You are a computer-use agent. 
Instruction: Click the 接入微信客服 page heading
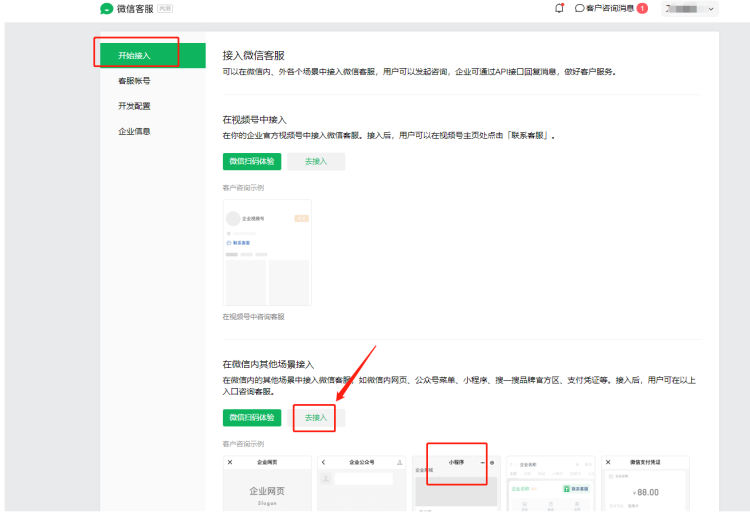click(x=254, y=55)
